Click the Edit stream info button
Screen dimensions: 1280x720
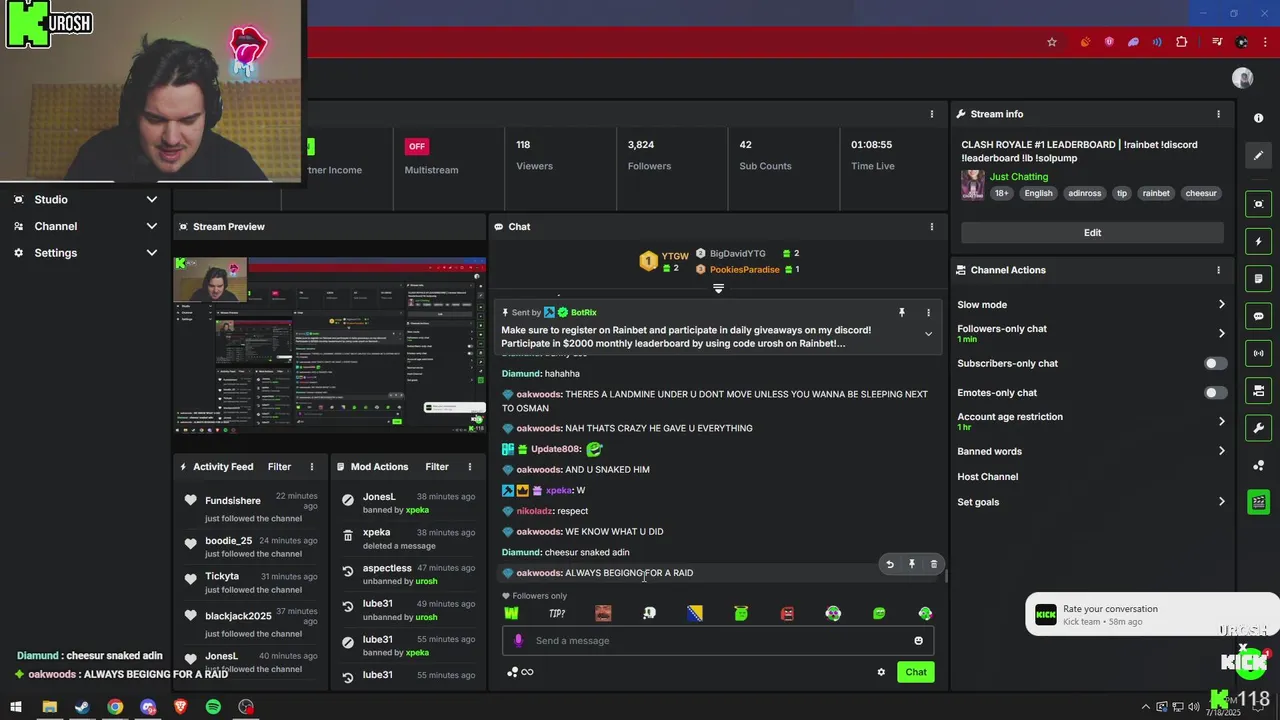point(1092,233)
